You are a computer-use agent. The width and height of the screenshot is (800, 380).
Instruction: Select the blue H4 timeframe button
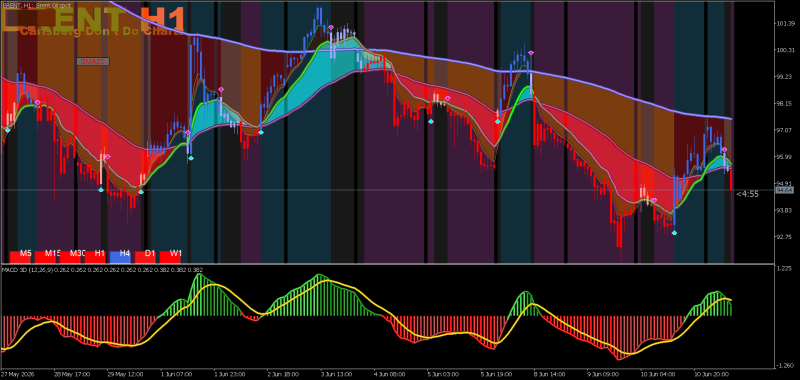click(120, 256)
